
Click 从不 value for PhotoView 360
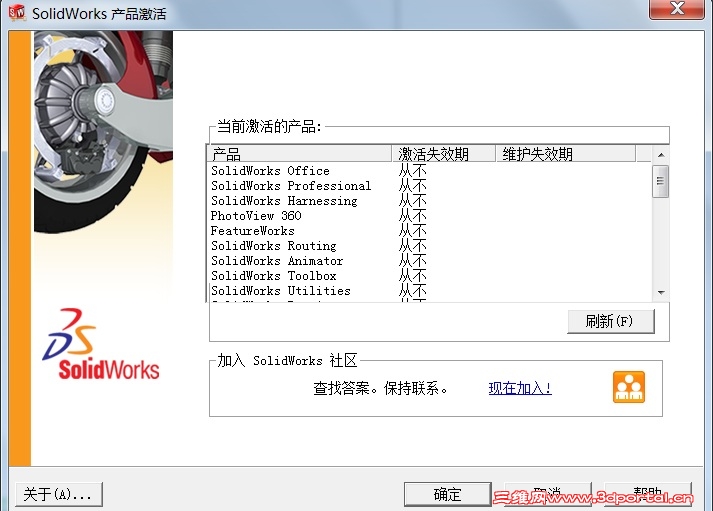412,216
